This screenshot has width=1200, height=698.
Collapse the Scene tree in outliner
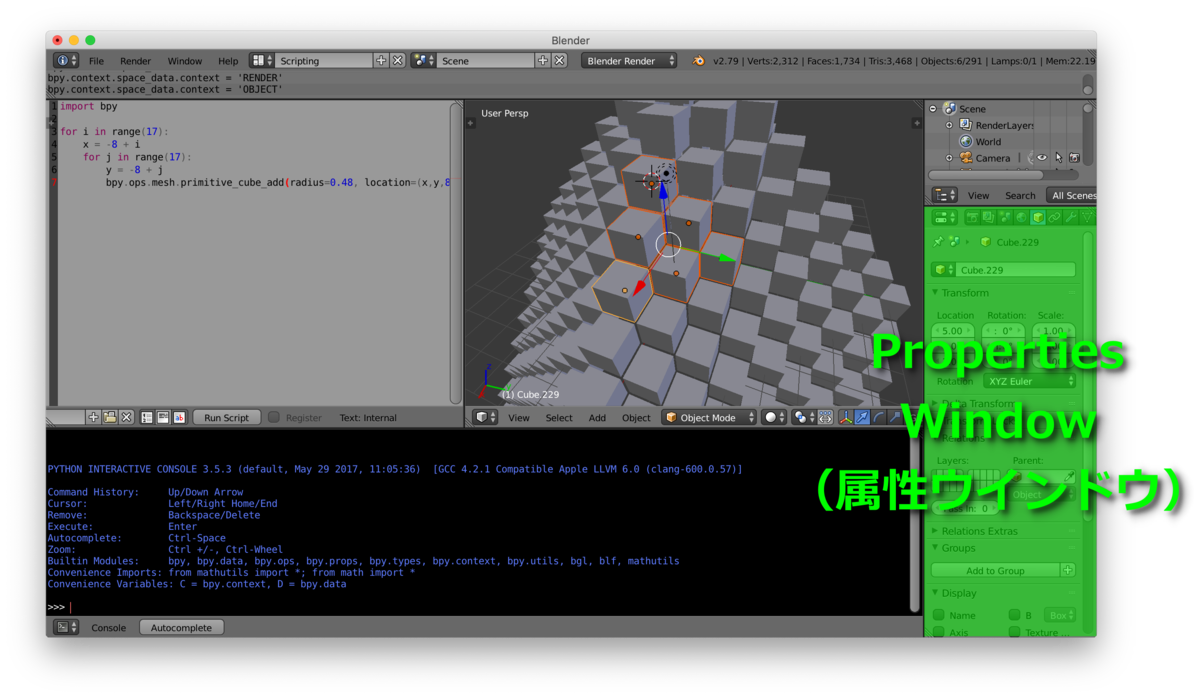coord(933,108)
